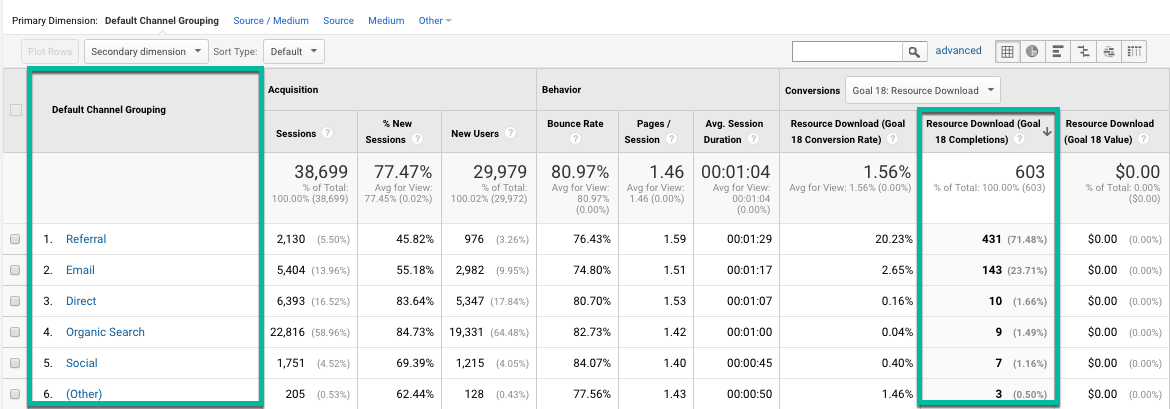The image size is (1170, 409).
Task: Tick the checkbox for the Email row
Action: 14,270
